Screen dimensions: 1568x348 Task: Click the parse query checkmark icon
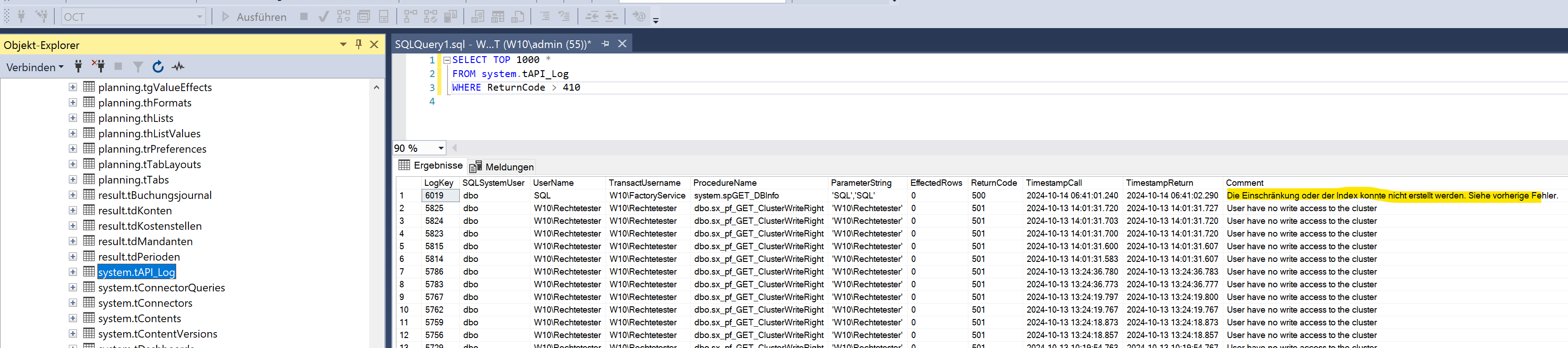point(324,17)
